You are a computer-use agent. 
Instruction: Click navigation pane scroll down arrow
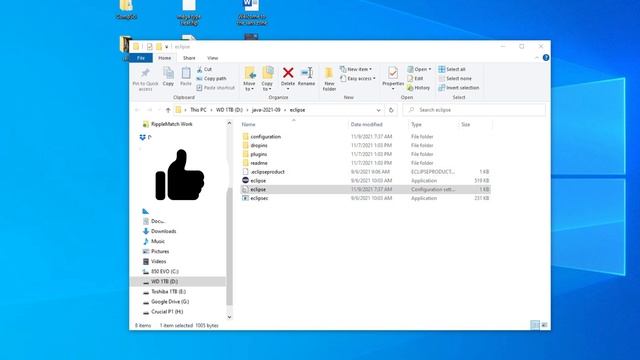point(229,317)
